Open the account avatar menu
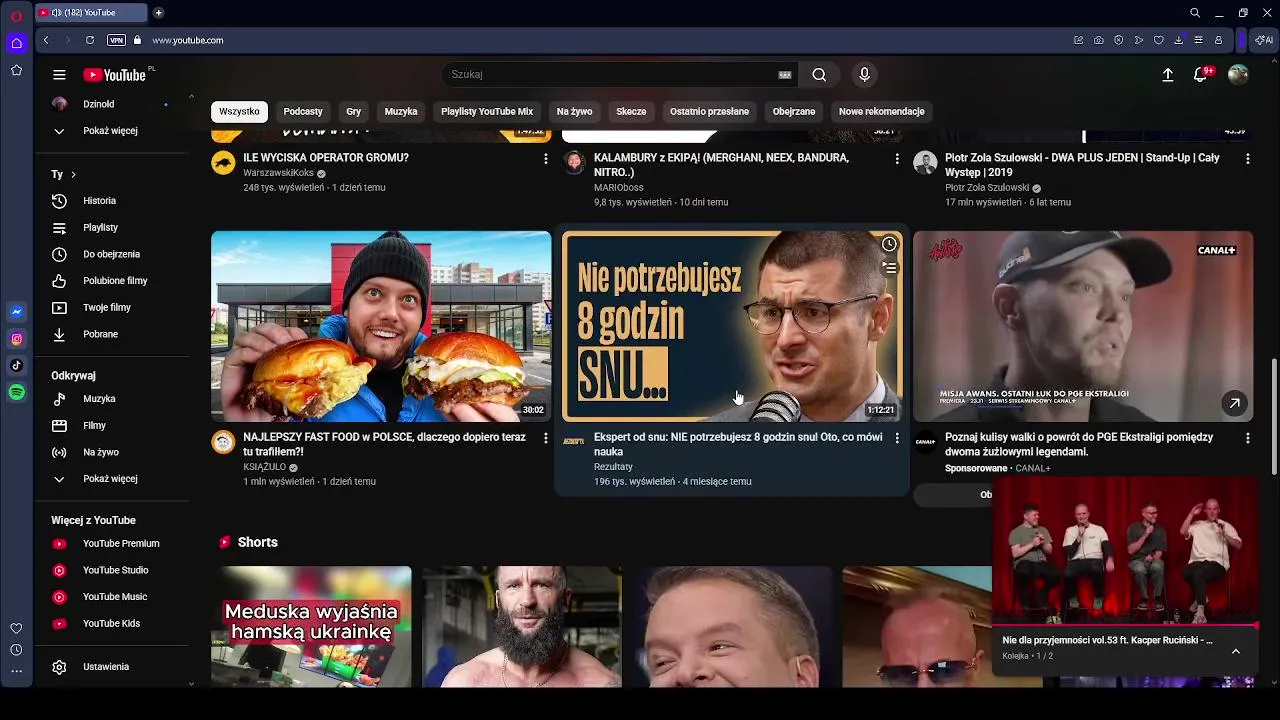The width and height of the screenshot is (1280, 720). pyautogui.click(x=1238, y=75)
